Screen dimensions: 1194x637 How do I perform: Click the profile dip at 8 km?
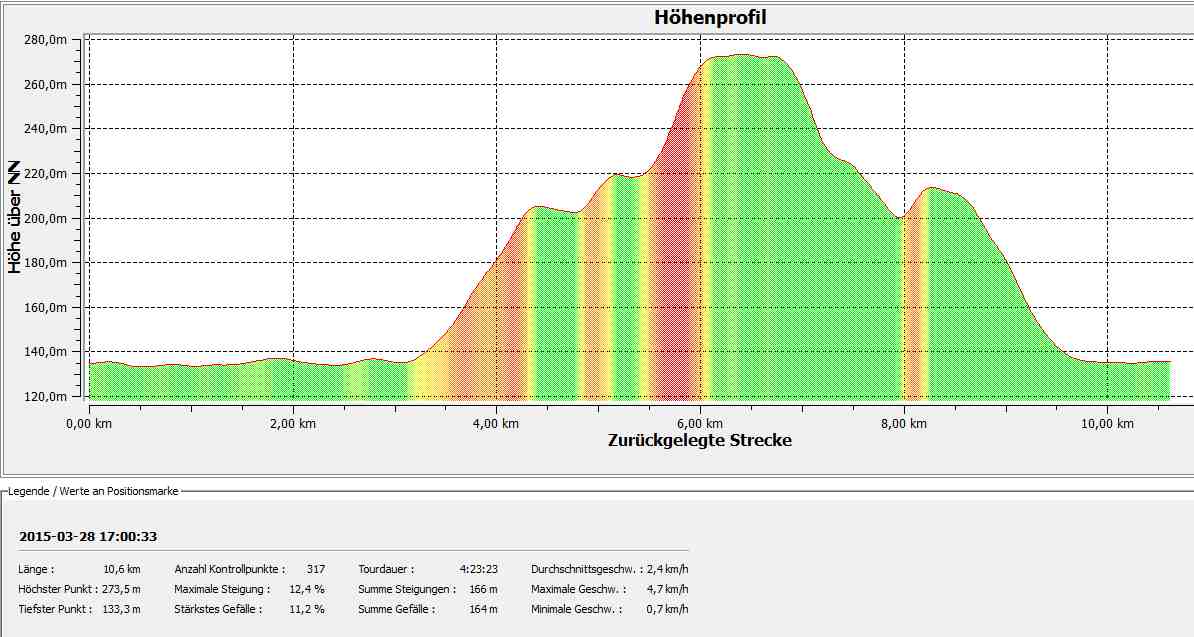coord(901,217)
